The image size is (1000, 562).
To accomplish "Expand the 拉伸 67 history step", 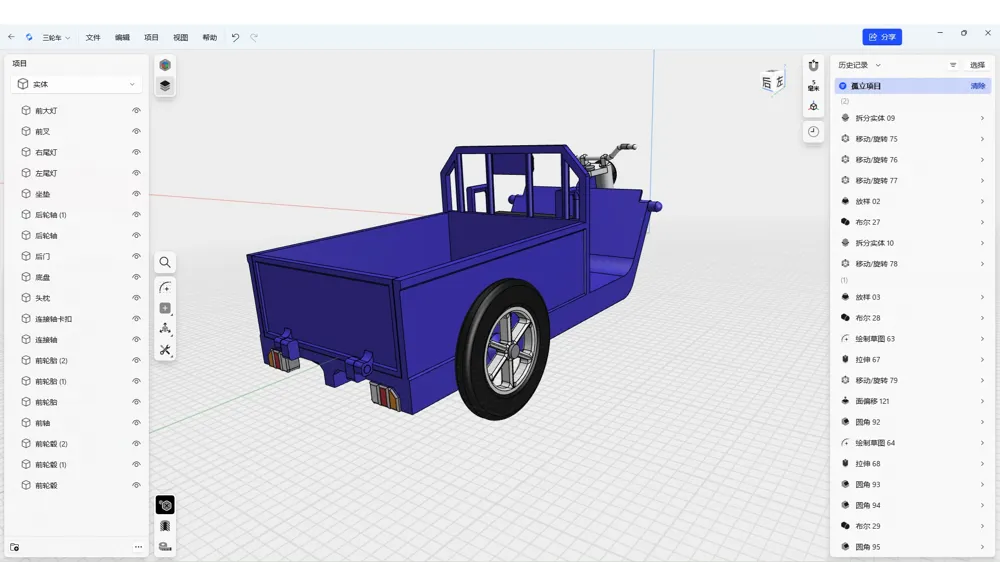I will pos(982,360).
